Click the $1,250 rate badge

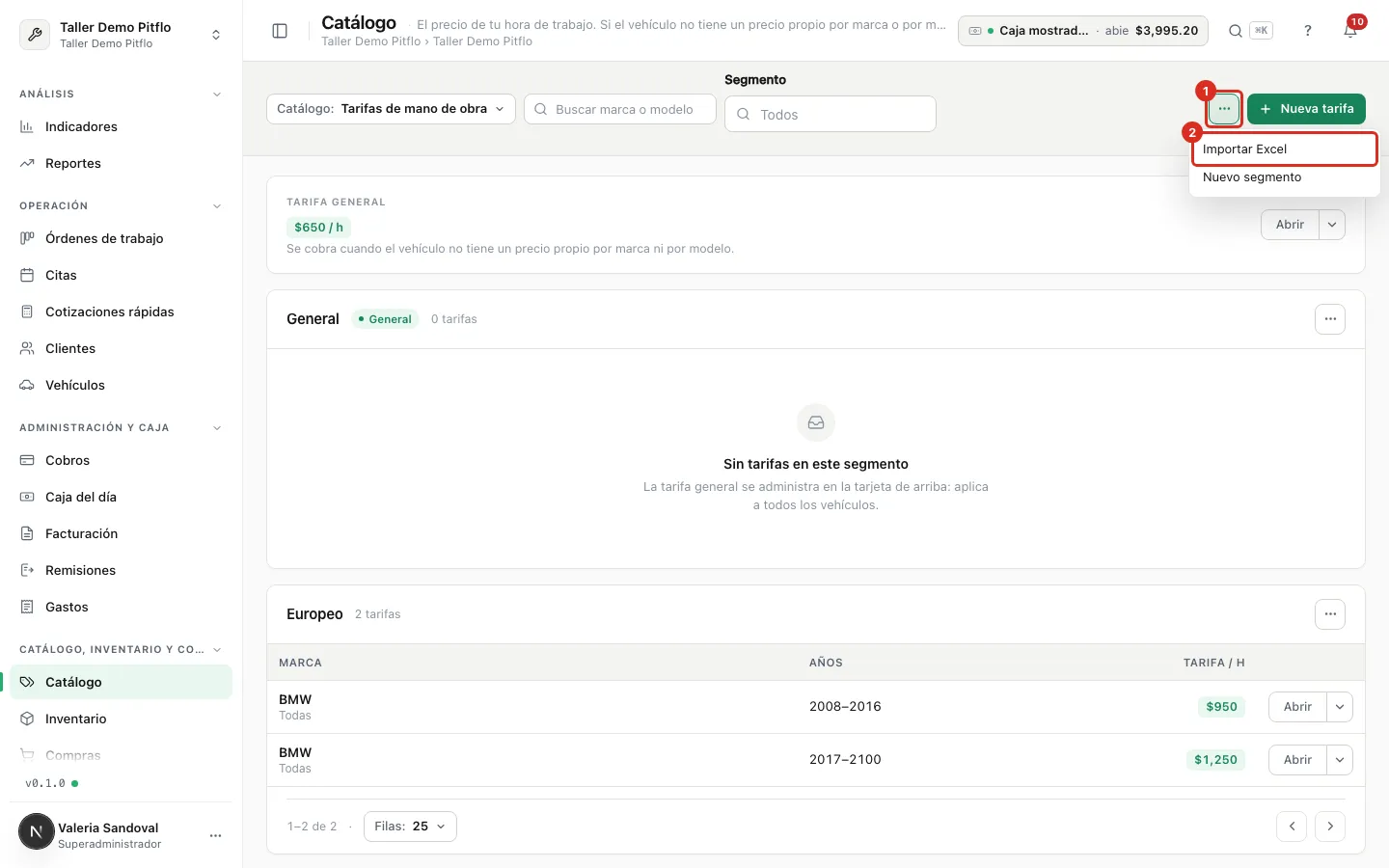(1215, 760)
